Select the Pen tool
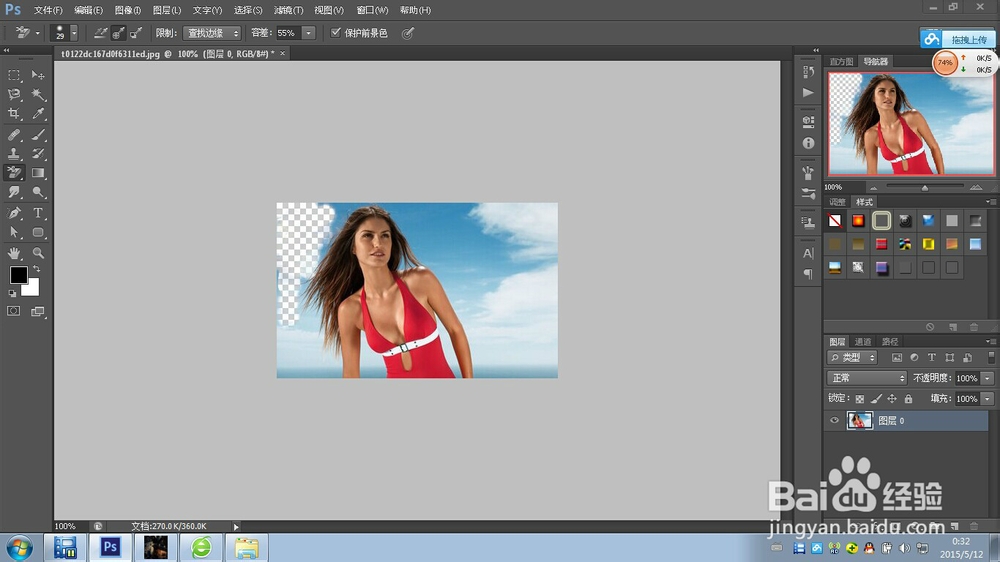The width and height of the screenshot is (1000, 562). [x=13, y=213]
